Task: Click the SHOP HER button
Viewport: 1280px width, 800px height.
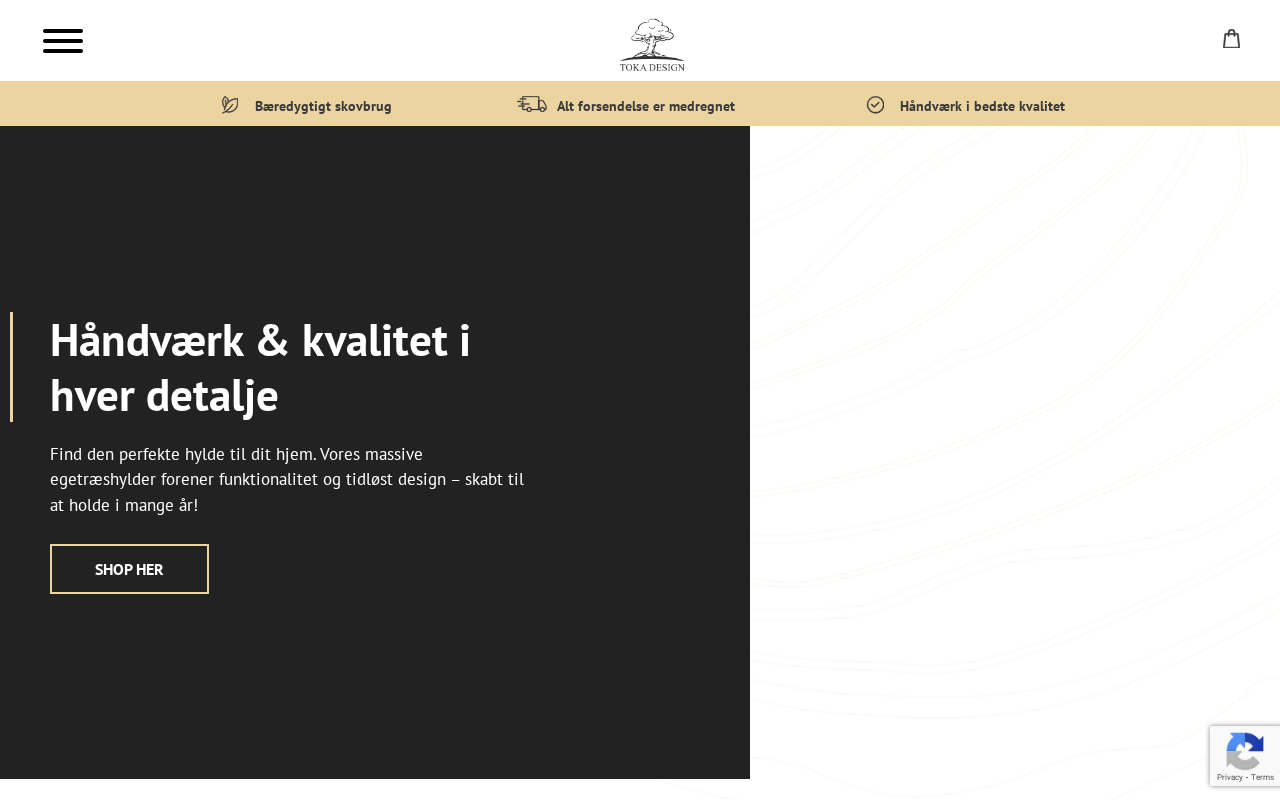Action: (x=129, y=569)
